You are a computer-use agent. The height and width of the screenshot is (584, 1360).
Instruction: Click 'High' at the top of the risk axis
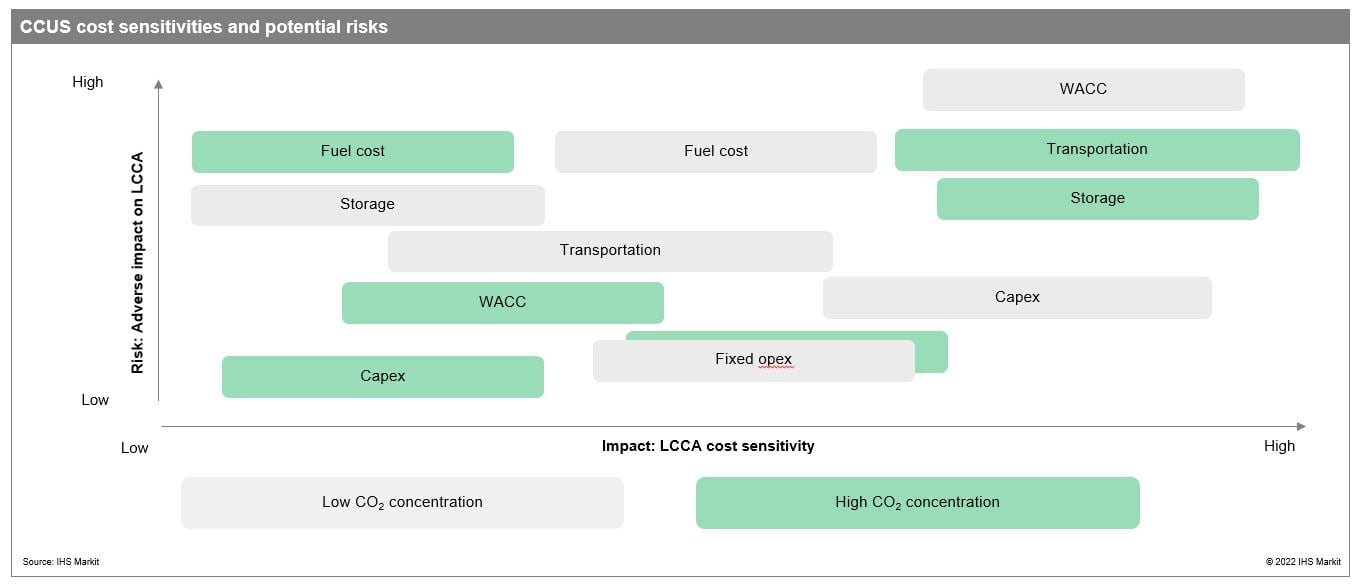[88, 82]
